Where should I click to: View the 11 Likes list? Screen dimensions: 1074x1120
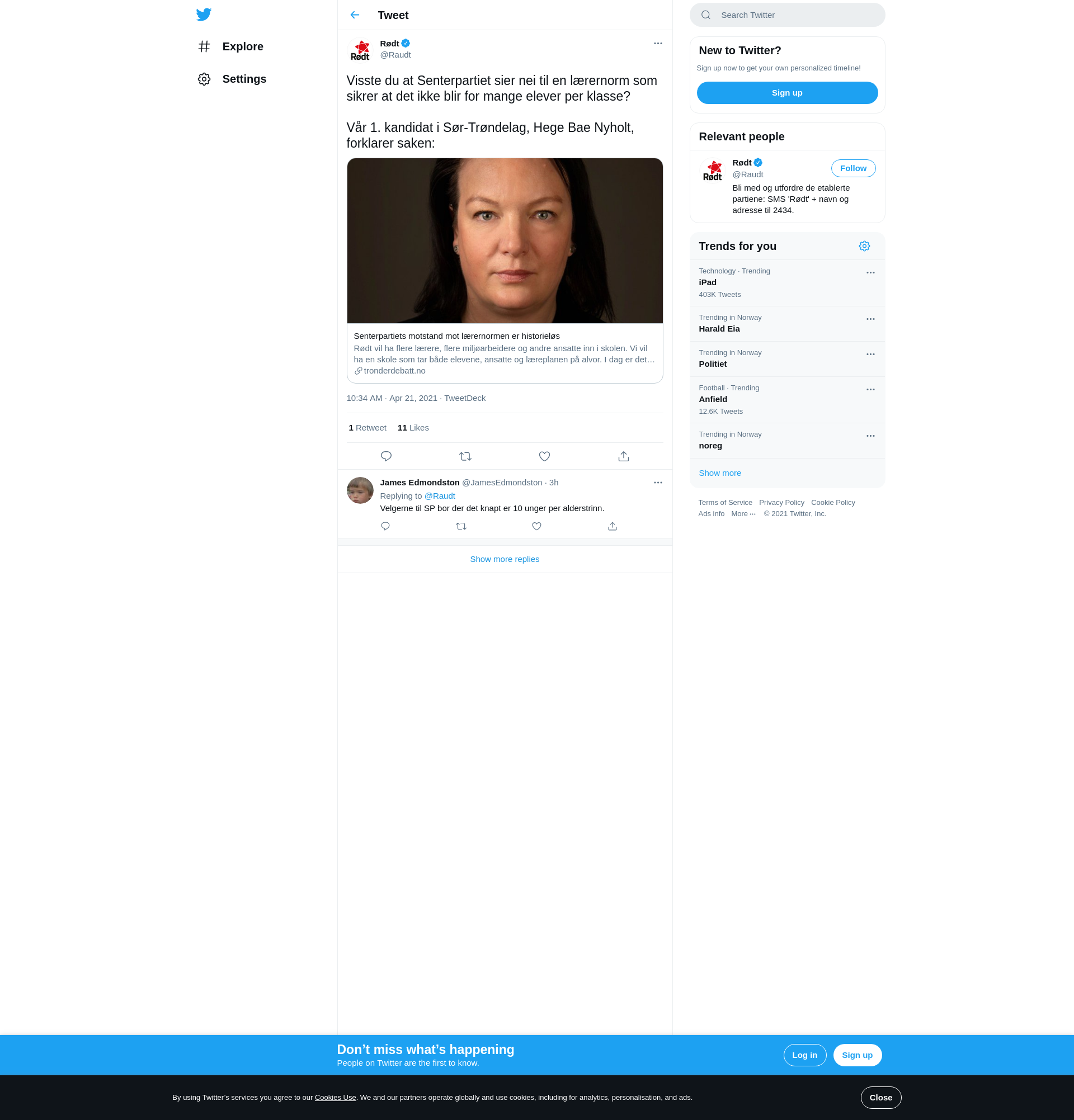413,428
